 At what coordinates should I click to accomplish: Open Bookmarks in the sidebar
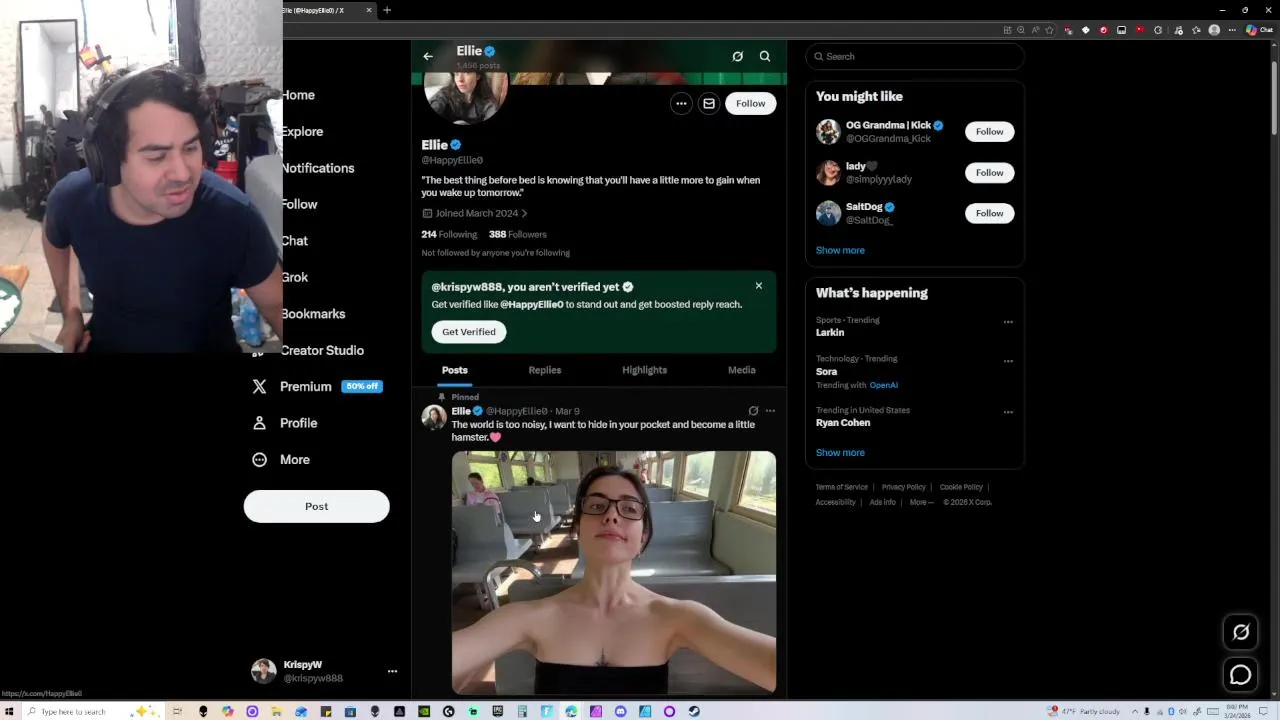pos(313,314)
